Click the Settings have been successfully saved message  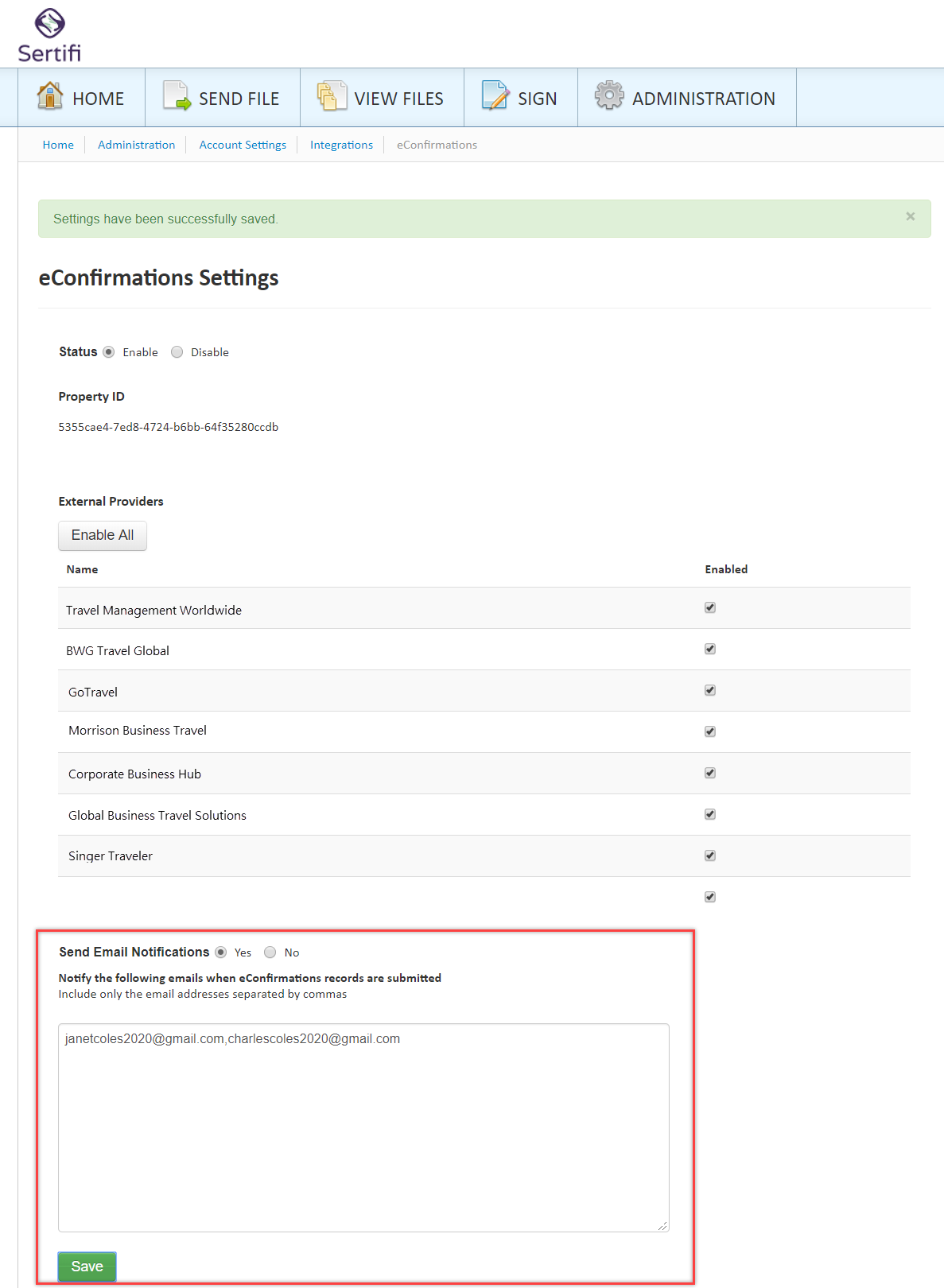coord(165,219)
